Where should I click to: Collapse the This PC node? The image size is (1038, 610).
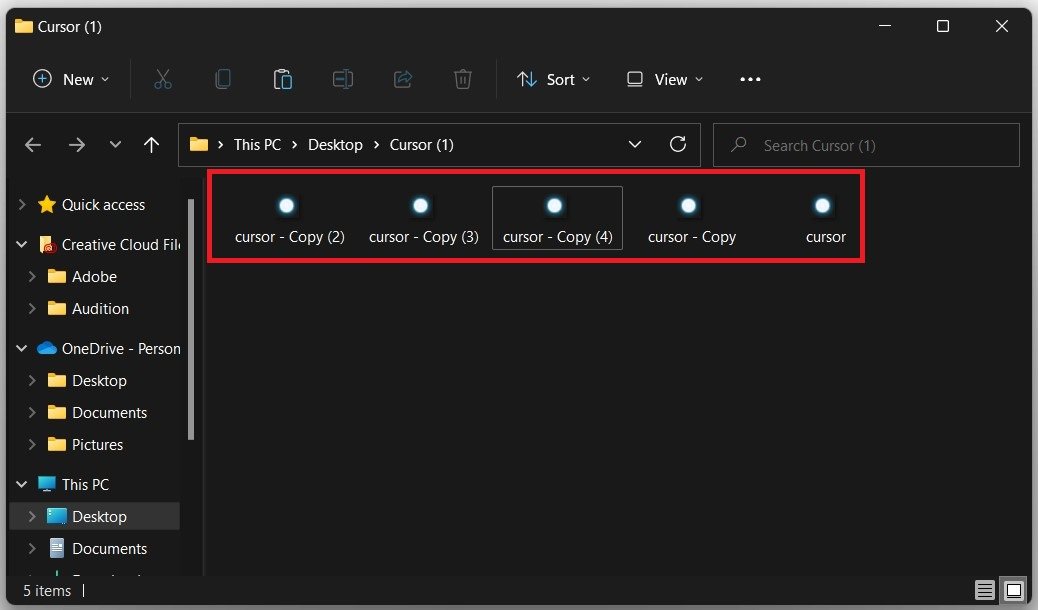(x=22, y=484)
